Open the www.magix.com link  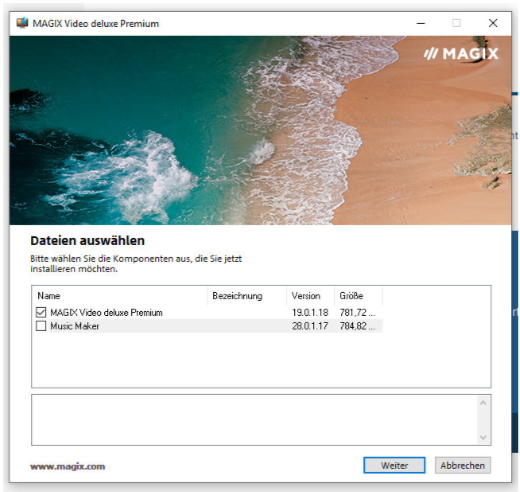[68, 466]
